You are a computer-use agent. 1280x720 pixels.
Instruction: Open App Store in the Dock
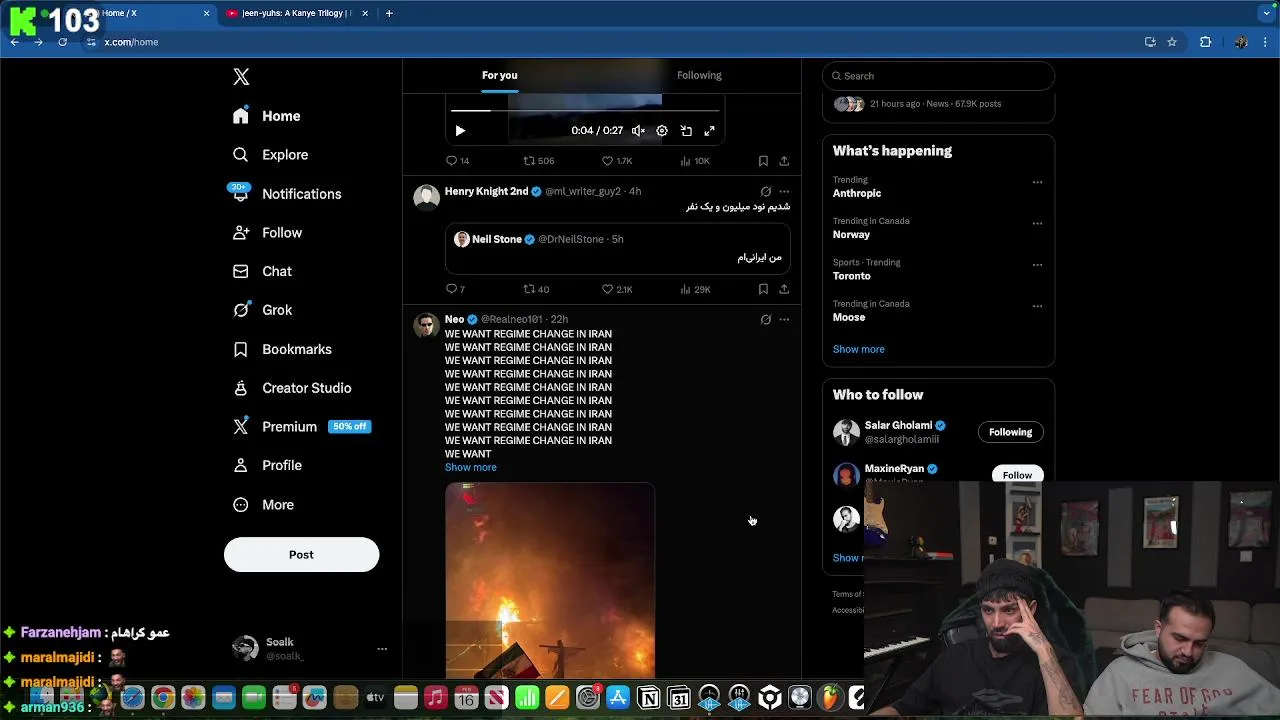tap(618, 698)
